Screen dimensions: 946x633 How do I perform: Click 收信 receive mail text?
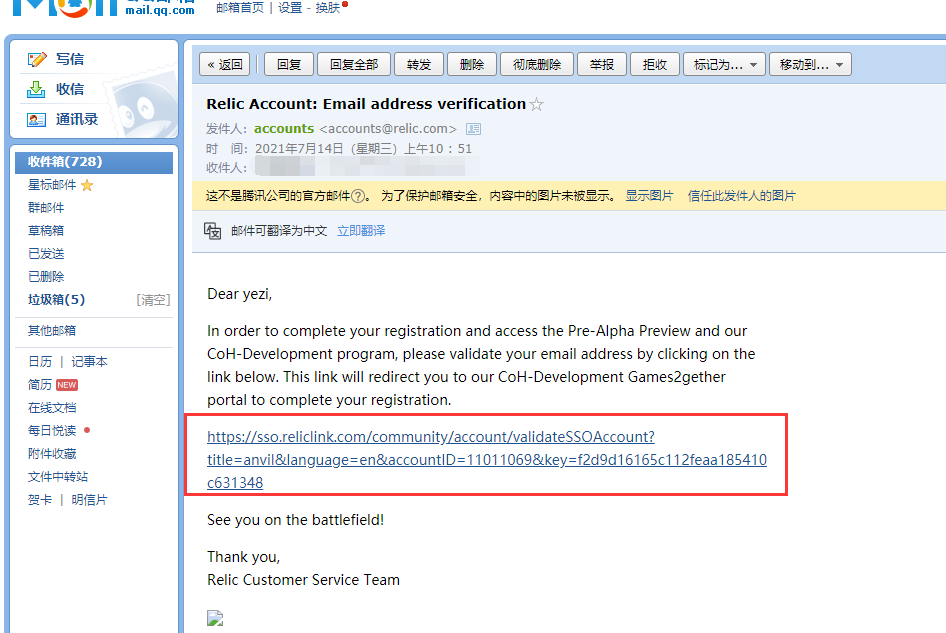70,89
